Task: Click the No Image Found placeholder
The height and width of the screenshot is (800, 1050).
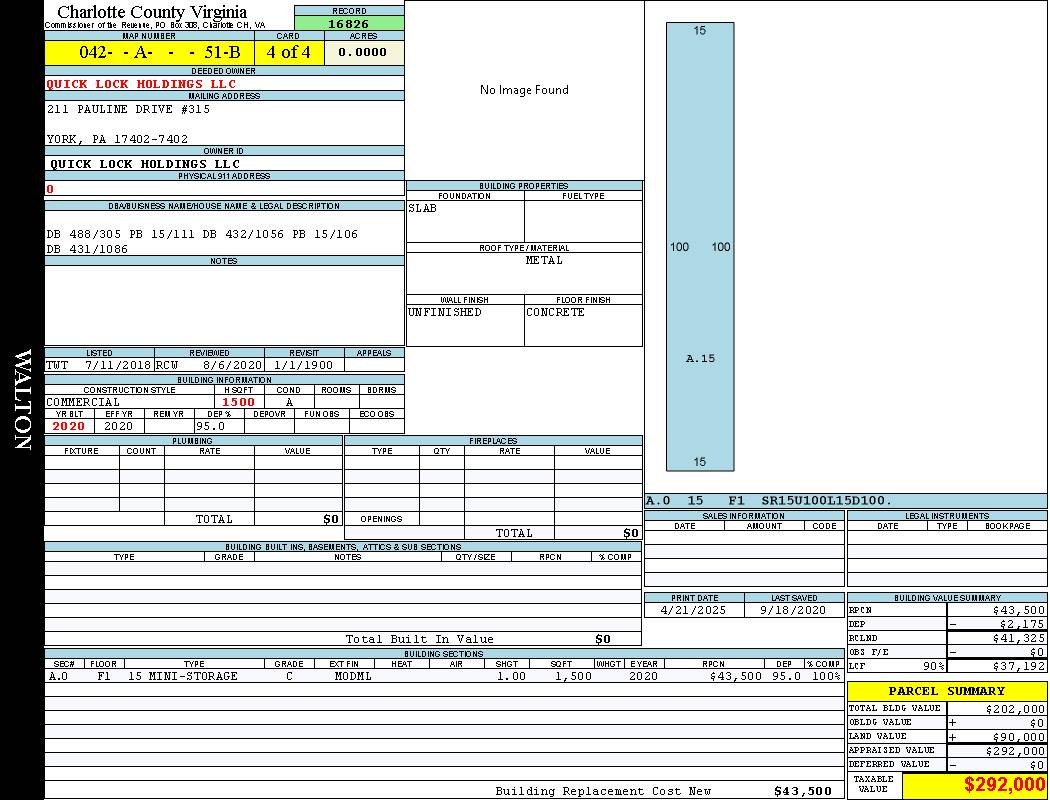Action: pos(524,90)
